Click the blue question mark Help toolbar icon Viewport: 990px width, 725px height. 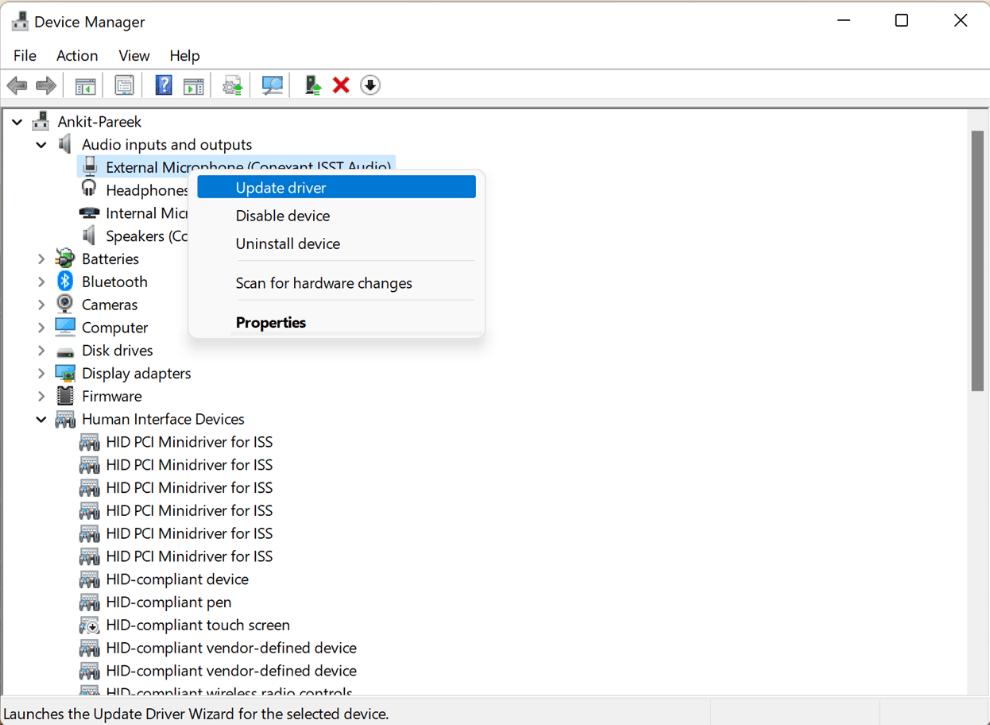(x=164, y=85)
